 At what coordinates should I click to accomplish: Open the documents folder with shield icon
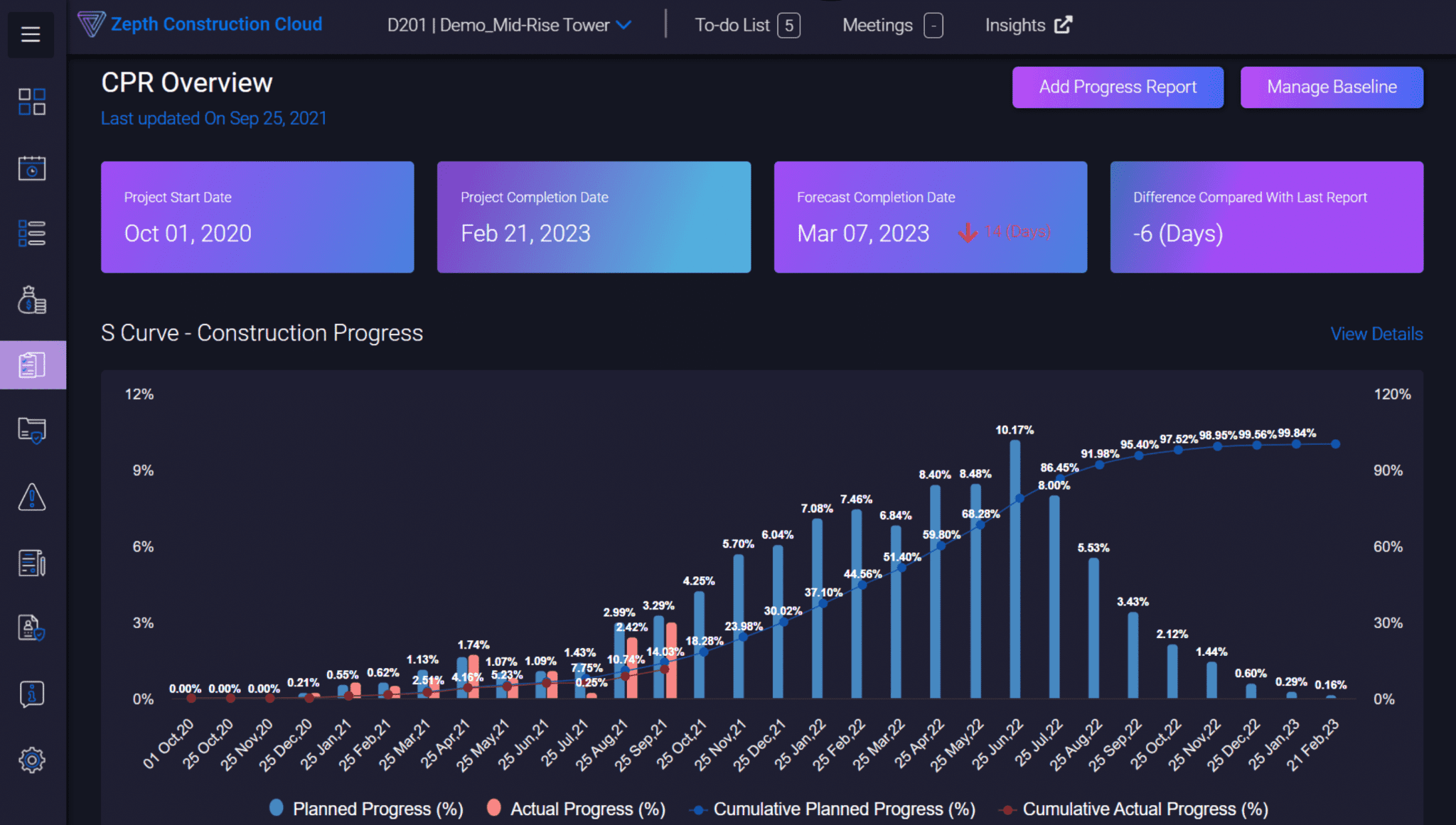(x=31, y=429)
